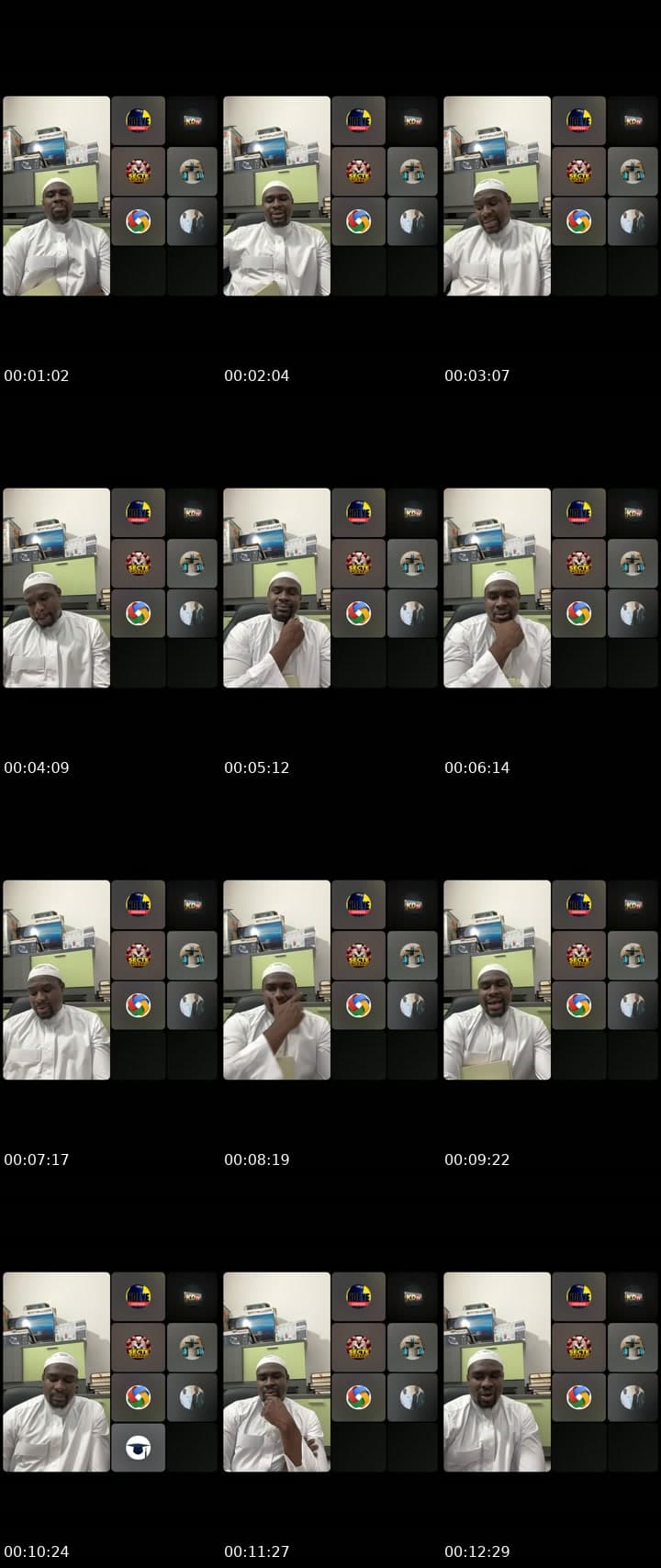The height and width of the screenshot is (1568, 661).
Task: Select the headphones avatar in the 00:11:27 frame
Action: coord(413,1348)
